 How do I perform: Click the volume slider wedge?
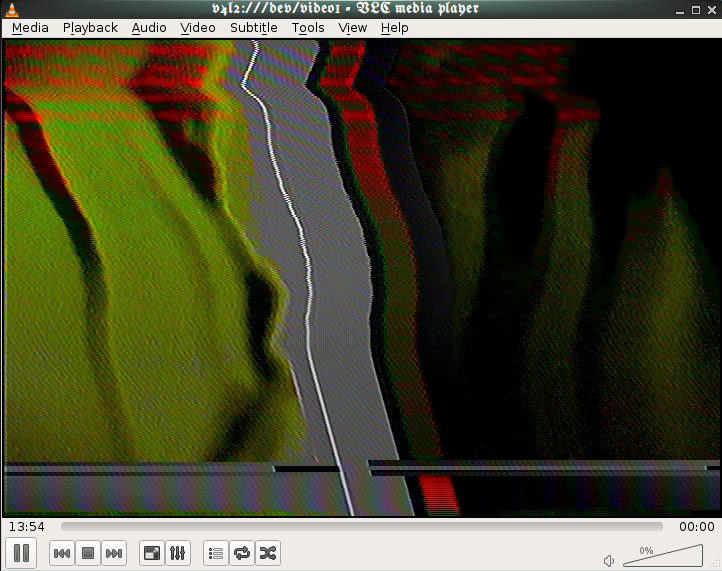tap(667, 556)
